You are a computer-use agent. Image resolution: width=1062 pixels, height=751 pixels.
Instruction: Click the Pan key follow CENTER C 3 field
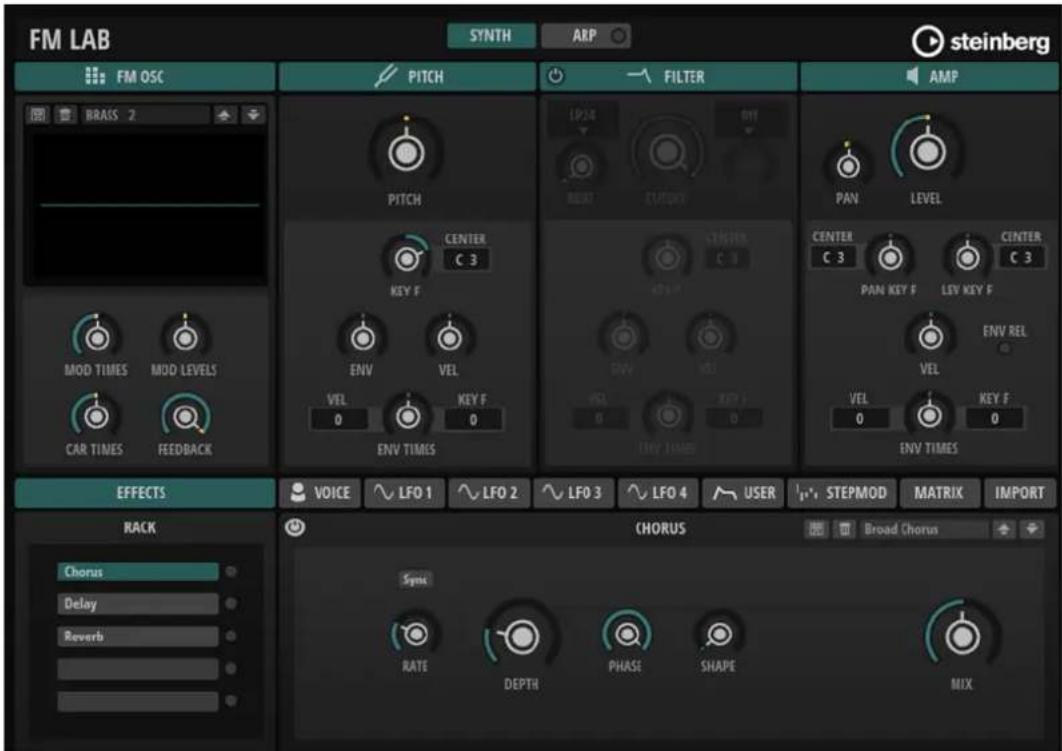coord(834,258)
